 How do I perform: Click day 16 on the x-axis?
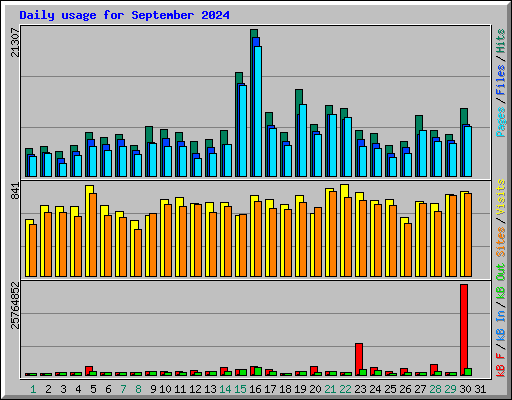pyautogui.click(x=255, y=389)
